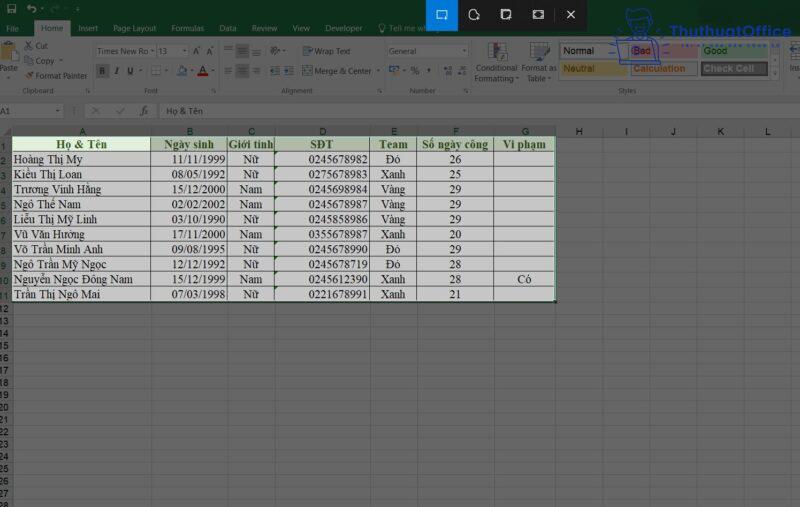Click Increase Indent icon

(x=289, y=71)
